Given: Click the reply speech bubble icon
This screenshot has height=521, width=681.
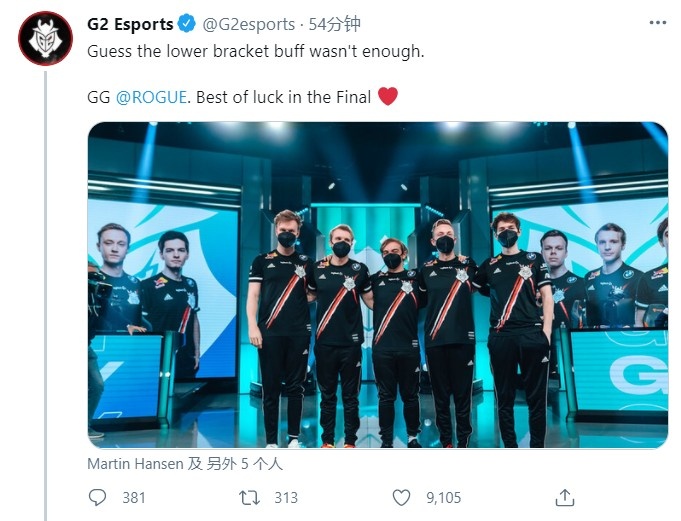Looking at the screenshot, I should 97,498.
